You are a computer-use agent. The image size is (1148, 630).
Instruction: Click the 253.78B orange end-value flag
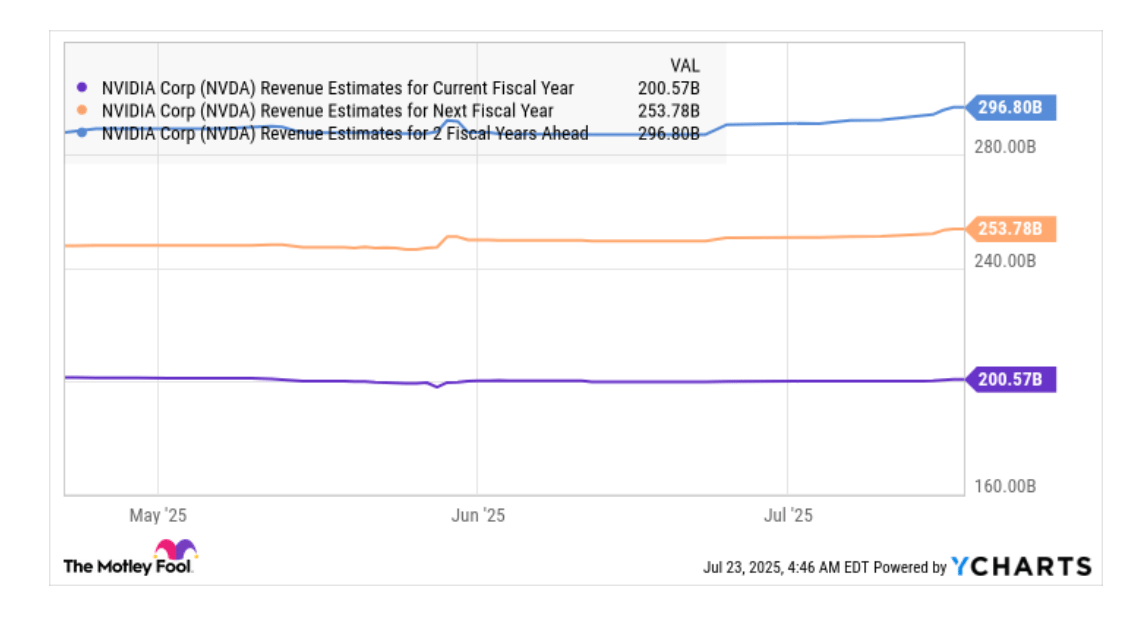(1010, 229)
